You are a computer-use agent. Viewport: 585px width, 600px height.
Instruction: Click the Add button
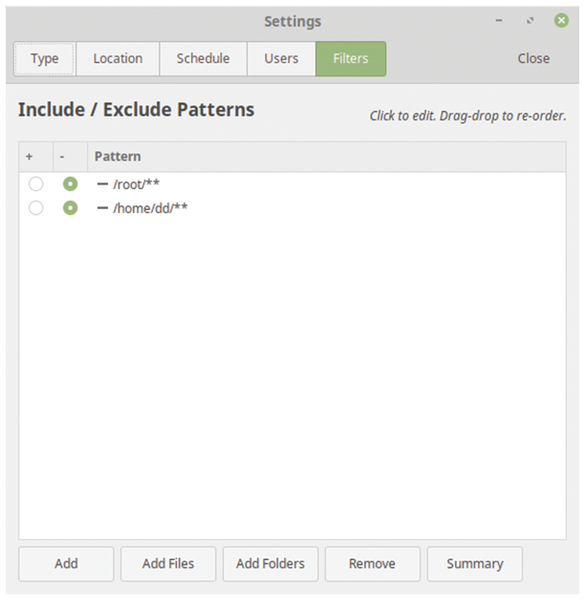(66, 564)
